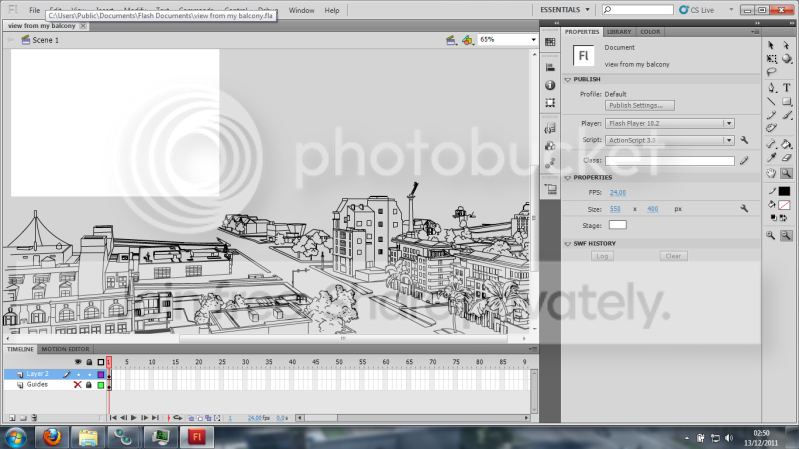Open the Align panel icon

click(x=550, y=67)
